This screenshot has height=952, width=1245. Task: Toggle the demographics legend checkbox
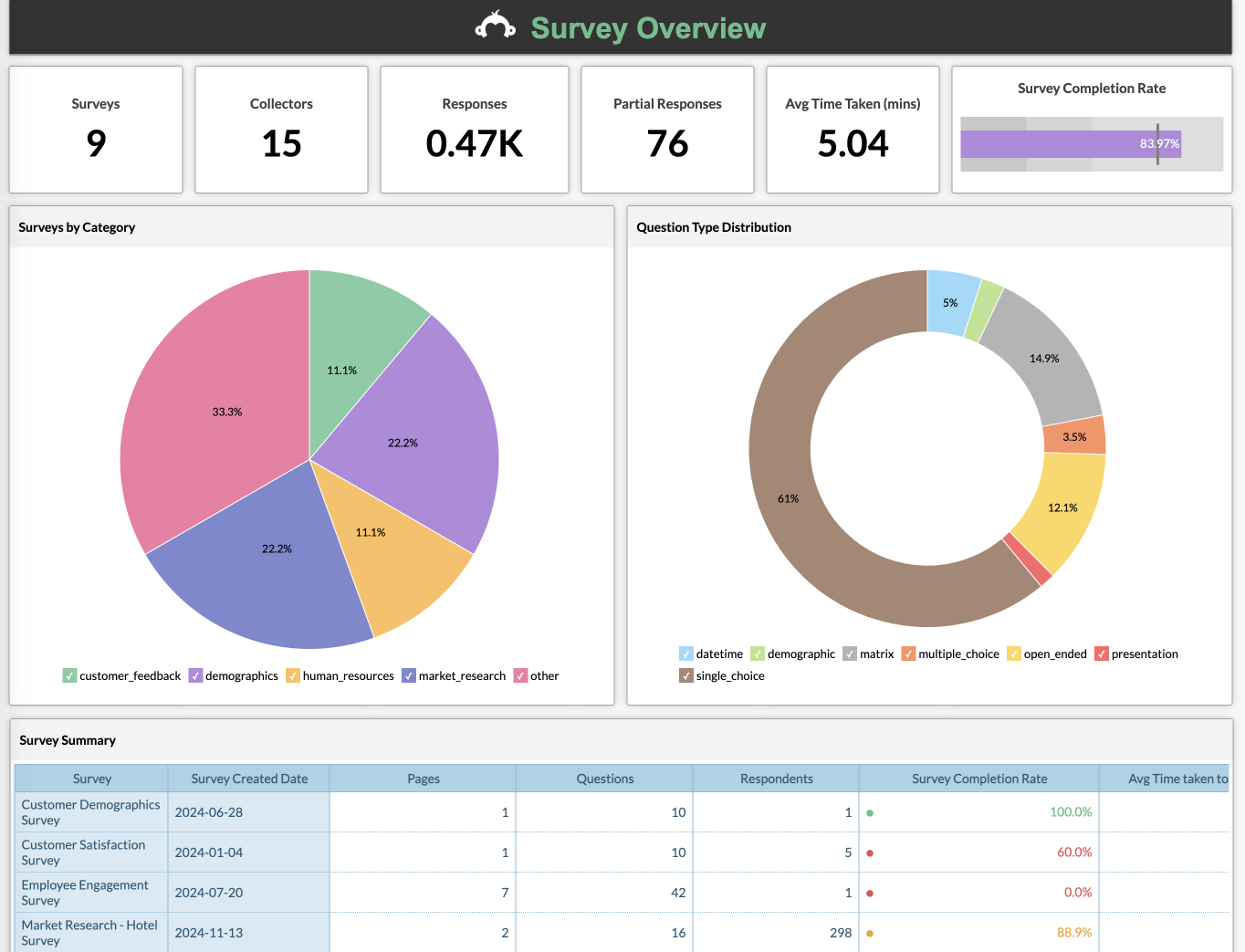coord(195,675)
